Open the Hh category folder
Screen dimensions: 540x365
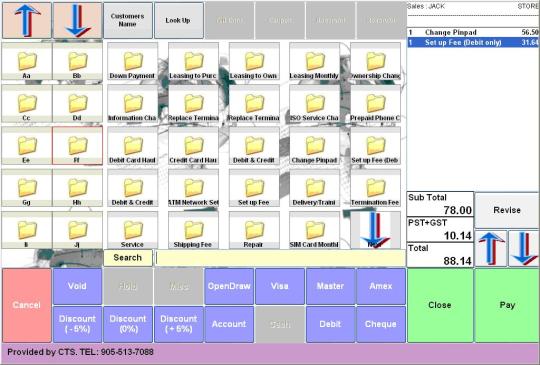77,188
